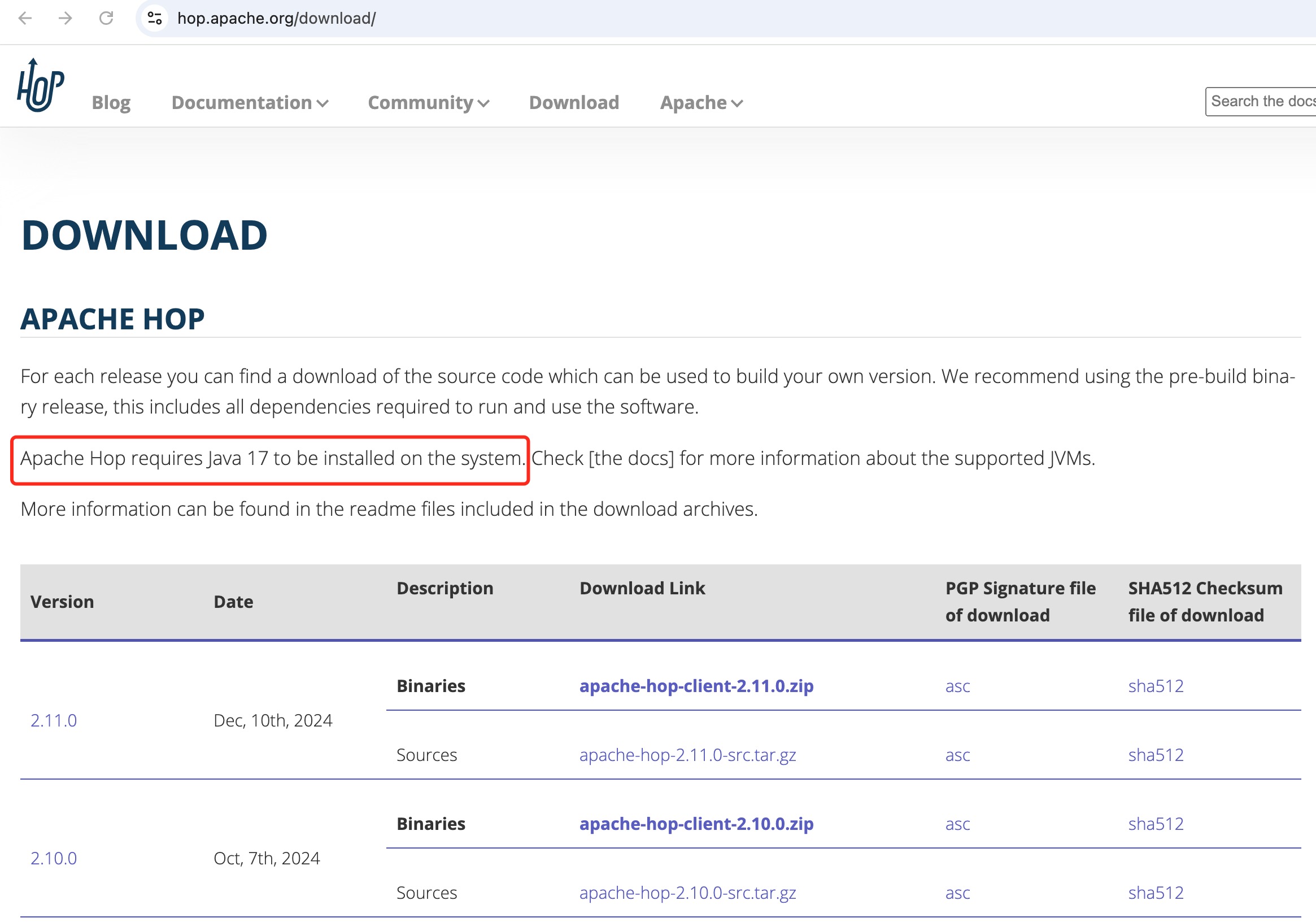The width and height of the screenshot is (1316, 922).
Task: Expand the Apache dropdown menu
Action: point(701,103)
